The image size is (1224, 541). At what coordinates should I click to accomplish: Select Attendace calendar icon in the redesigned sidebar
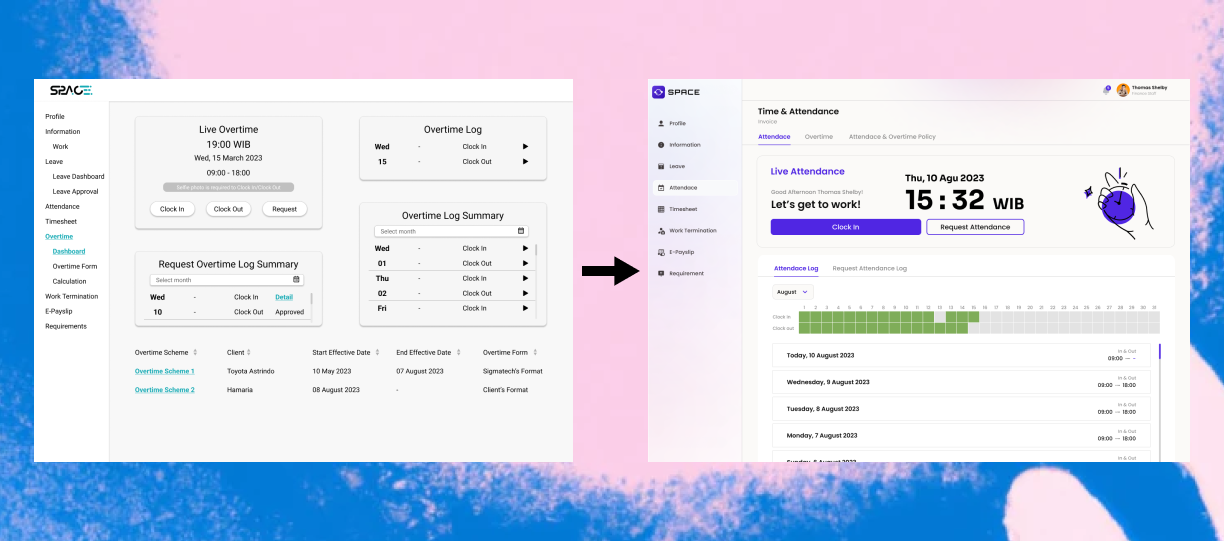[x=661, y=188]
